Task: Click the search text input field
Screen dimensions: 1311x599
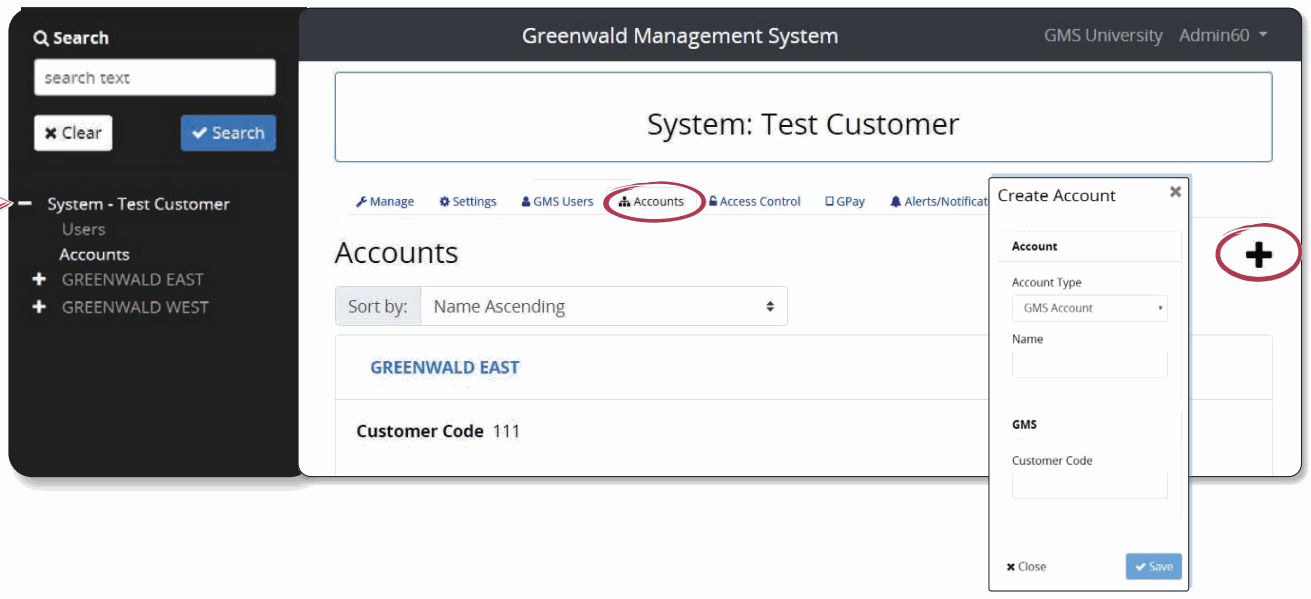Action: [155, 78]
